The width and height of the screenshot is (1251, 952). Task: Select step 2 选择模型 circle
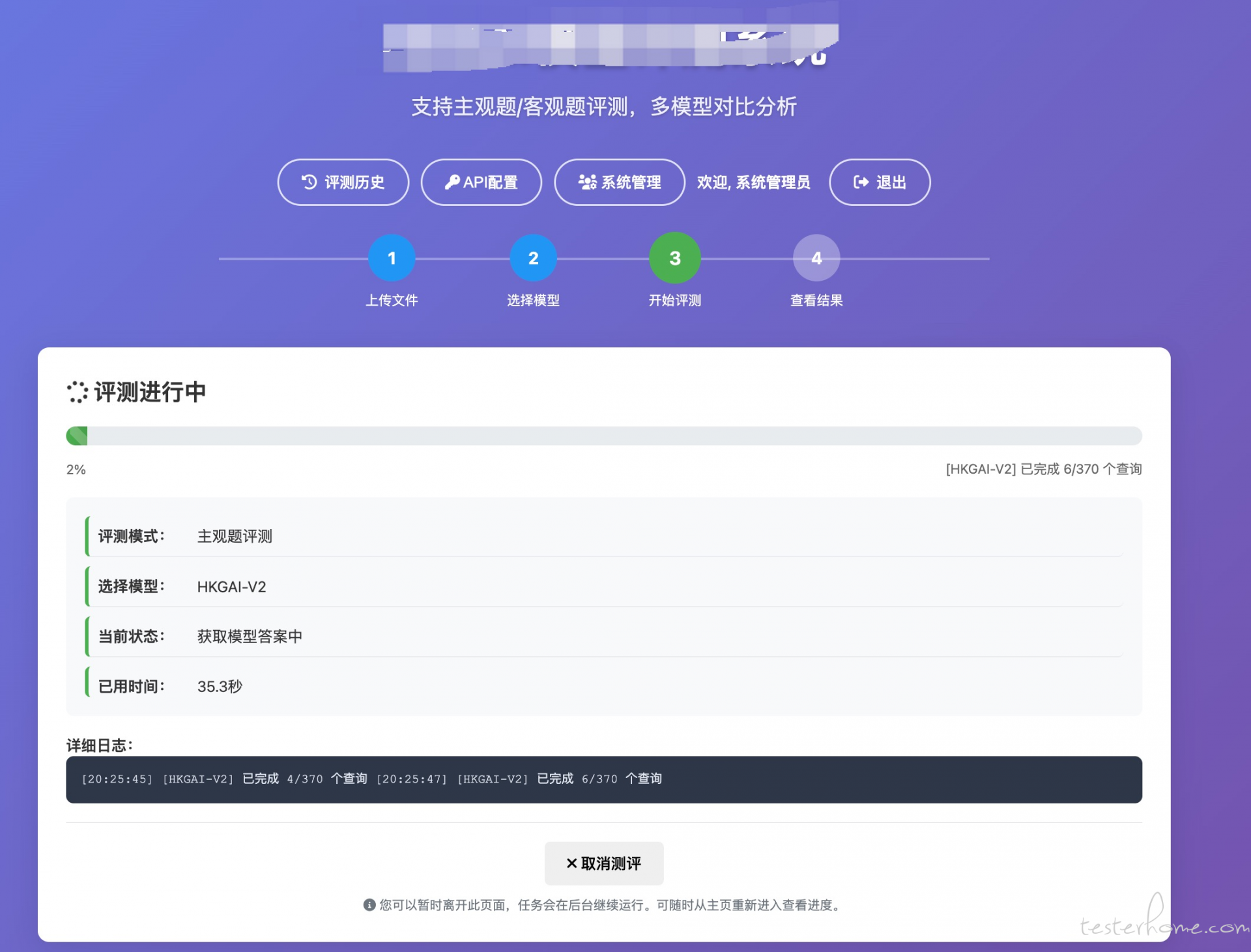tap(533, 258)
